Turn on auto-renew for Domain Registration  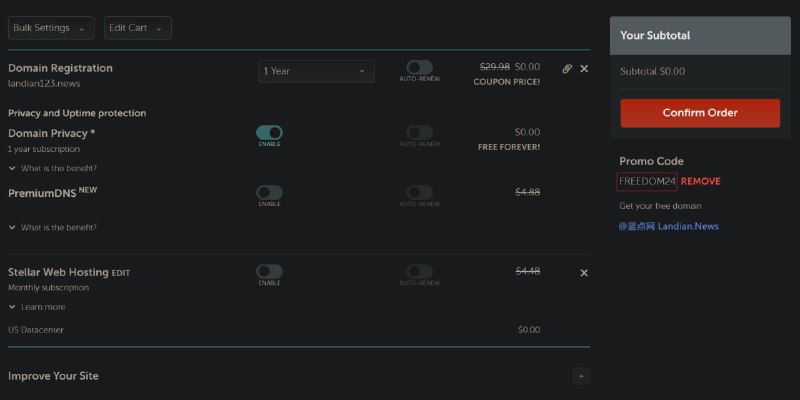[x=419, y=68]
